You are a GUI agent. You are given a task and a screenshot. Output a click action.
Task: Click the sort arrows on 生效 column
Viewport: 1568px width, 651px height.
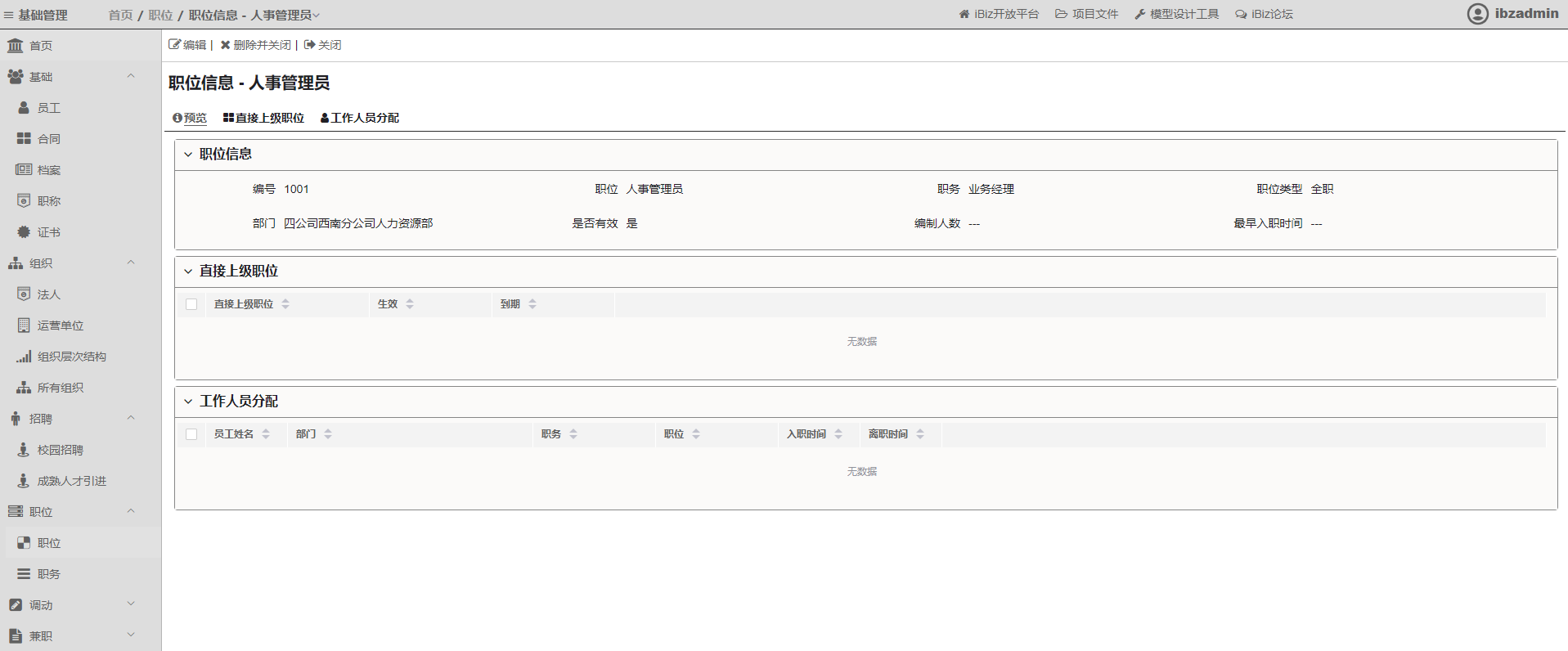[x=410, y=303]
